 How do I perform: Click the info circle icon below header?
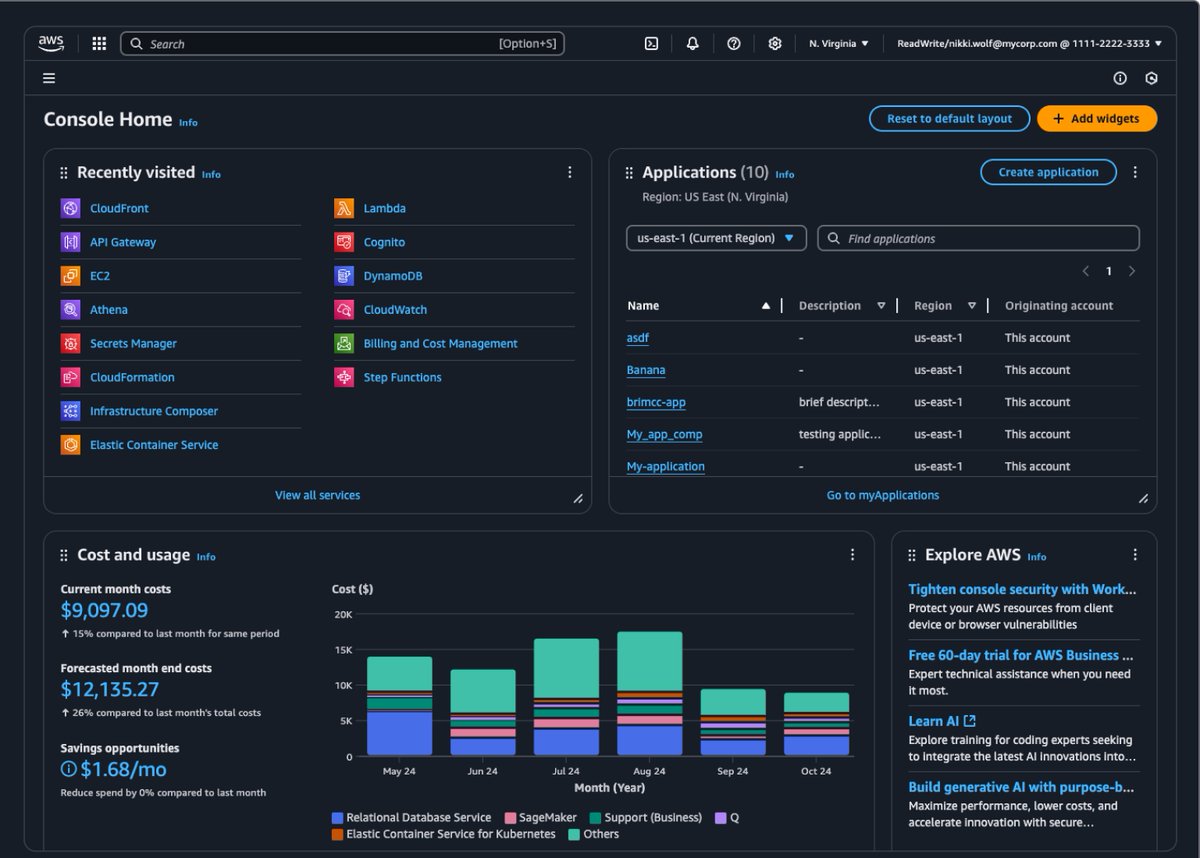1120,78
